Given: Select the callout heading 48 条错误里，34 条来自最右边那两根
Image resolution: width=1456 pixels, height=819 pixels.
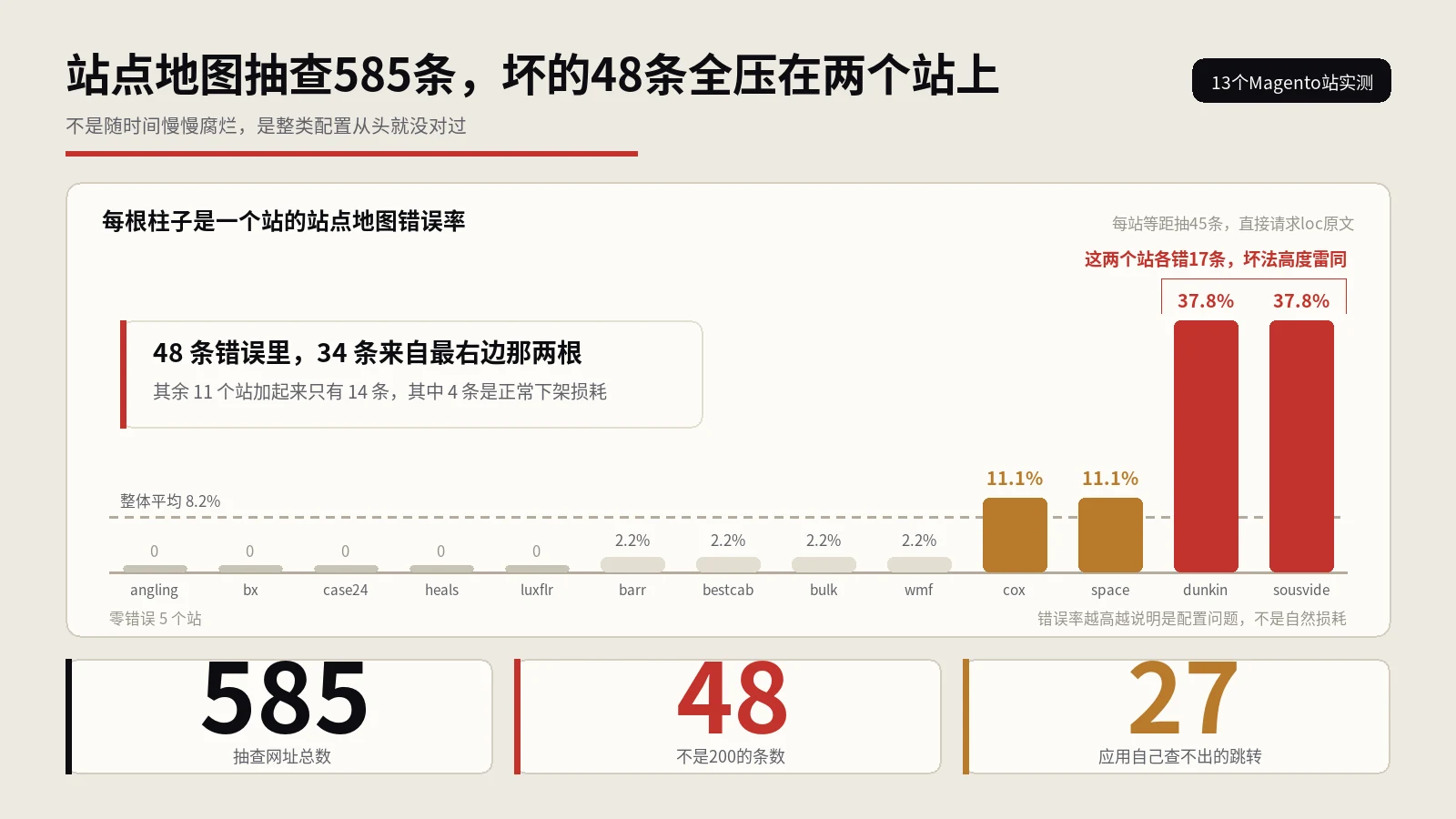Looking at the screenshot, I should (367, 352).
